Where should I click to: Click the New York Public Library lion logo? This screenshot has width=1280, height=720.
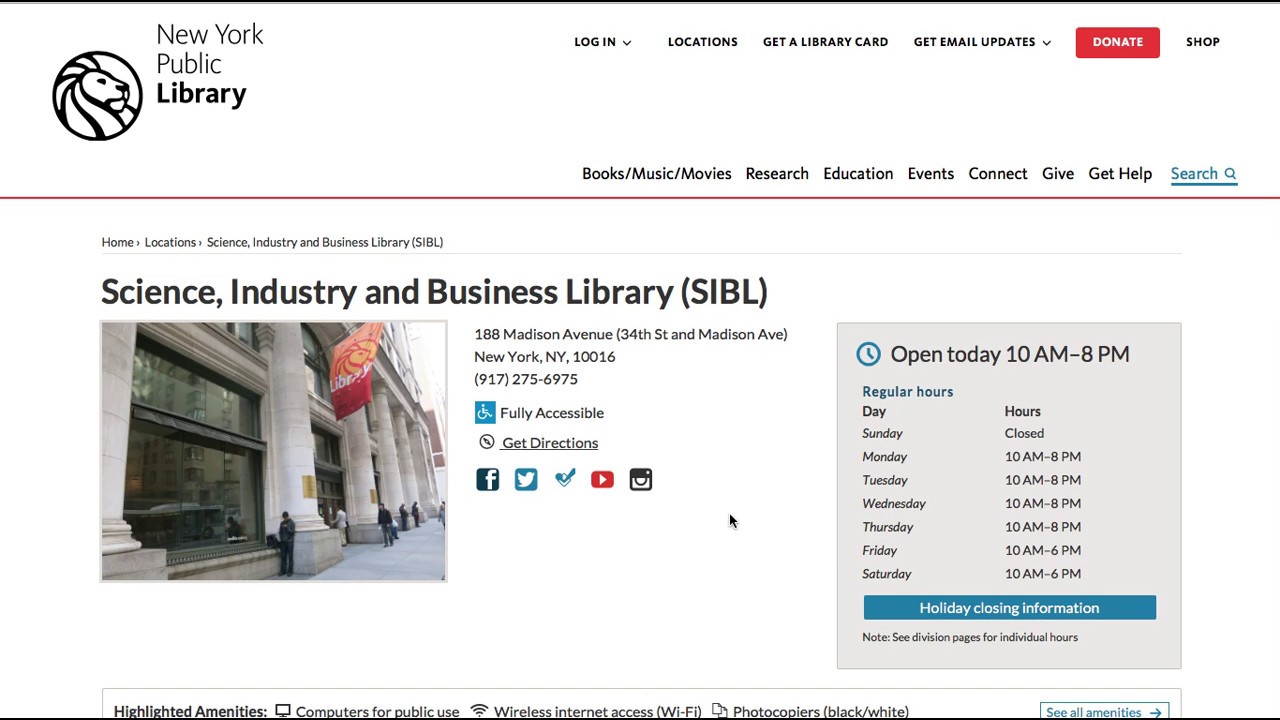pos(97,96)
